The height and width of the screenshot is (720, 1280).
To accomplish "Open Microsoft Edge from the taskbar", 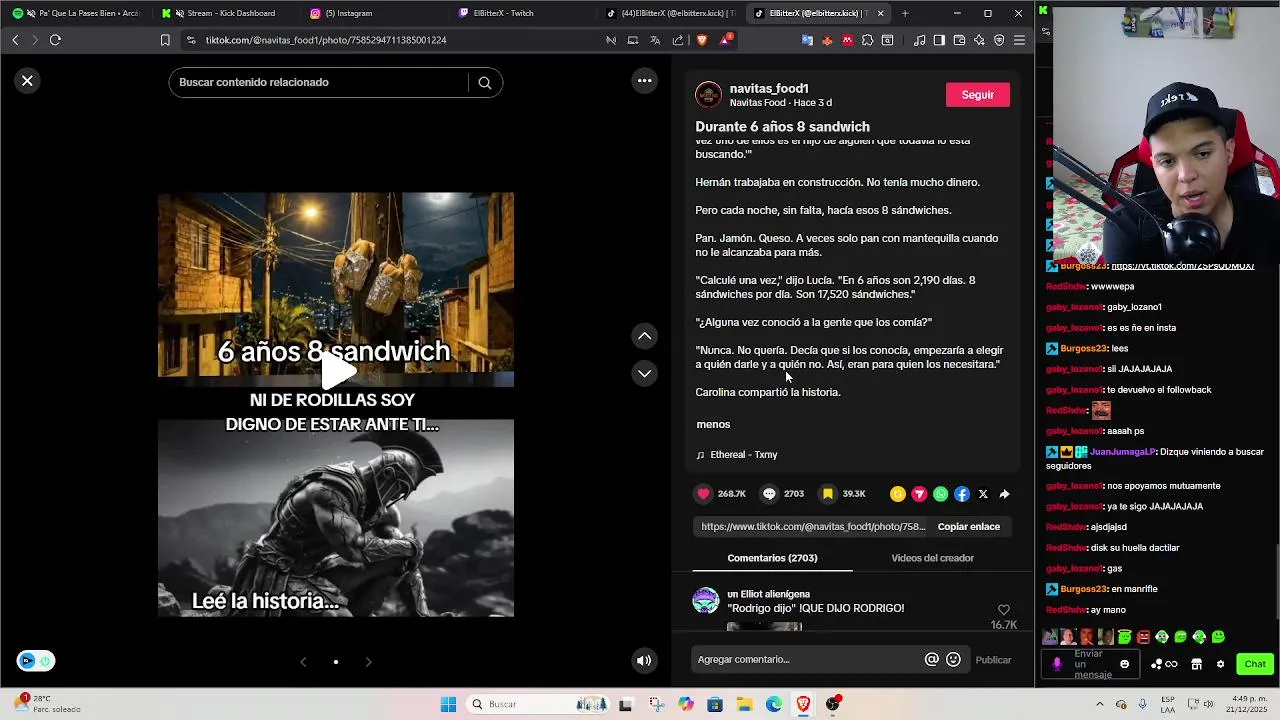I will click(x=774, y=704).
